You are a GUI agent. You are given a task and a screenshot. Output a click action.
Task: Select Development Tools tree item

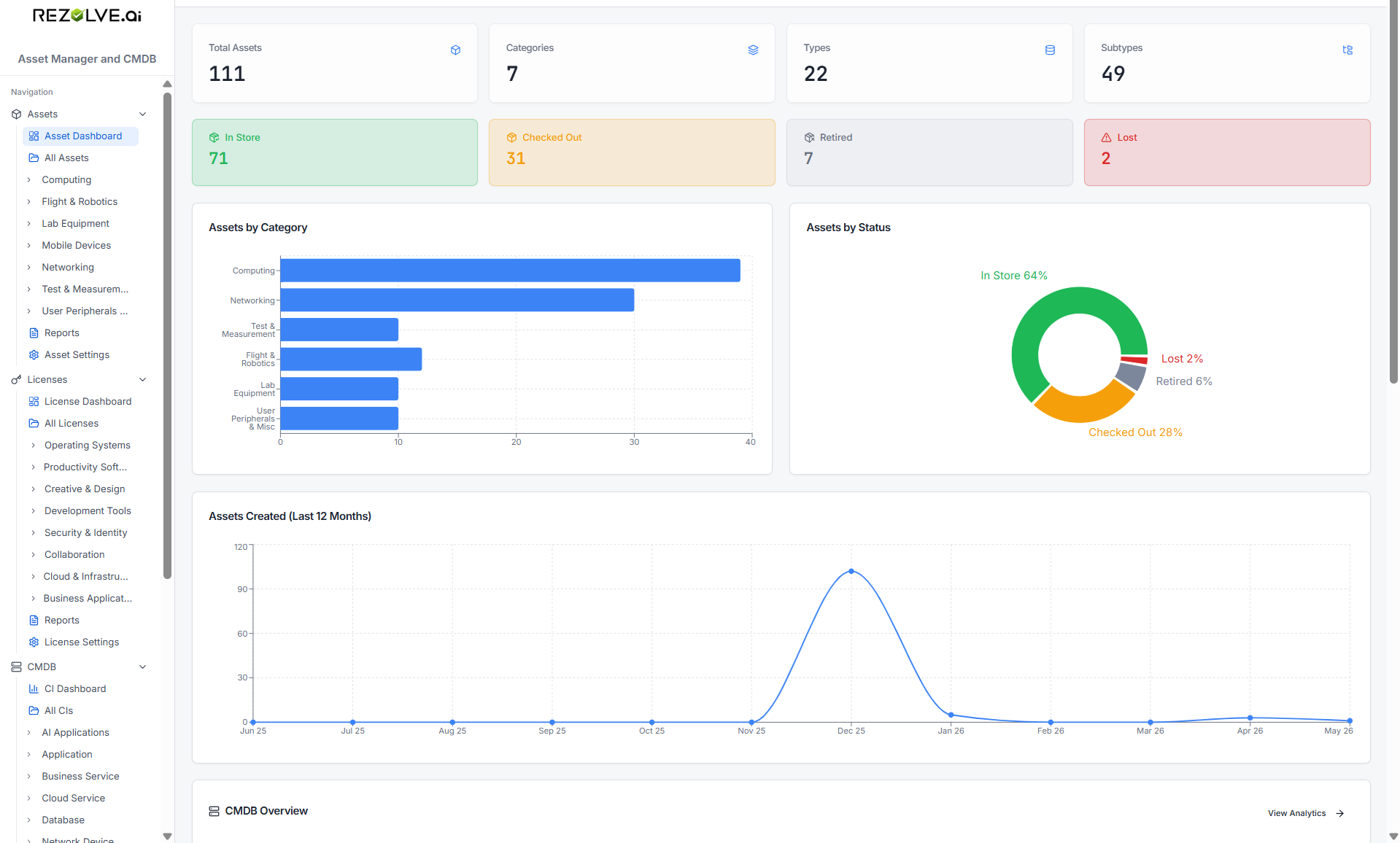point(88,511)
